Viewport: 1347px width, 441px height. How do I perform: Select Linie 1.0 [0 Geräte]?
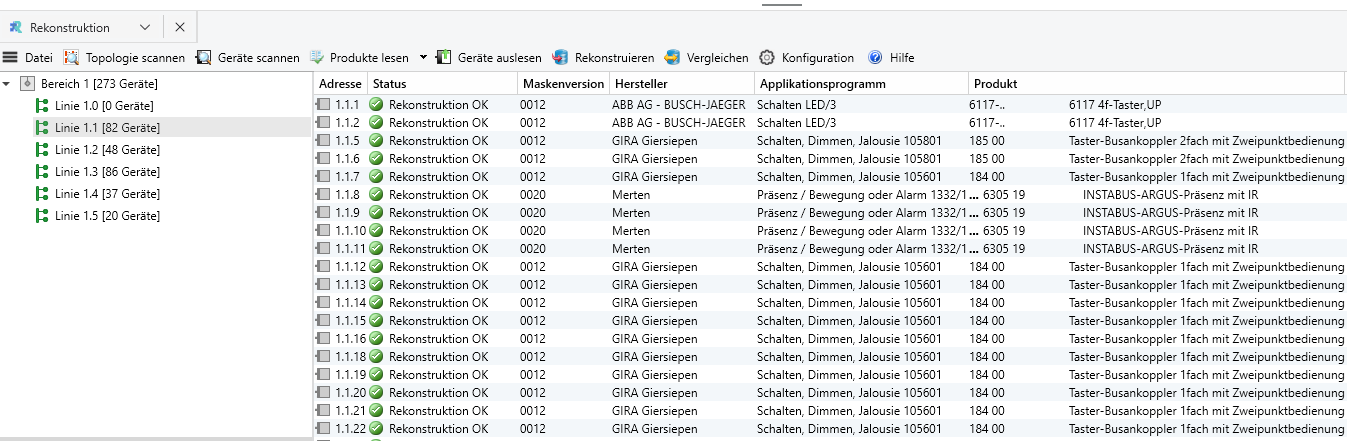pos(104,106)
